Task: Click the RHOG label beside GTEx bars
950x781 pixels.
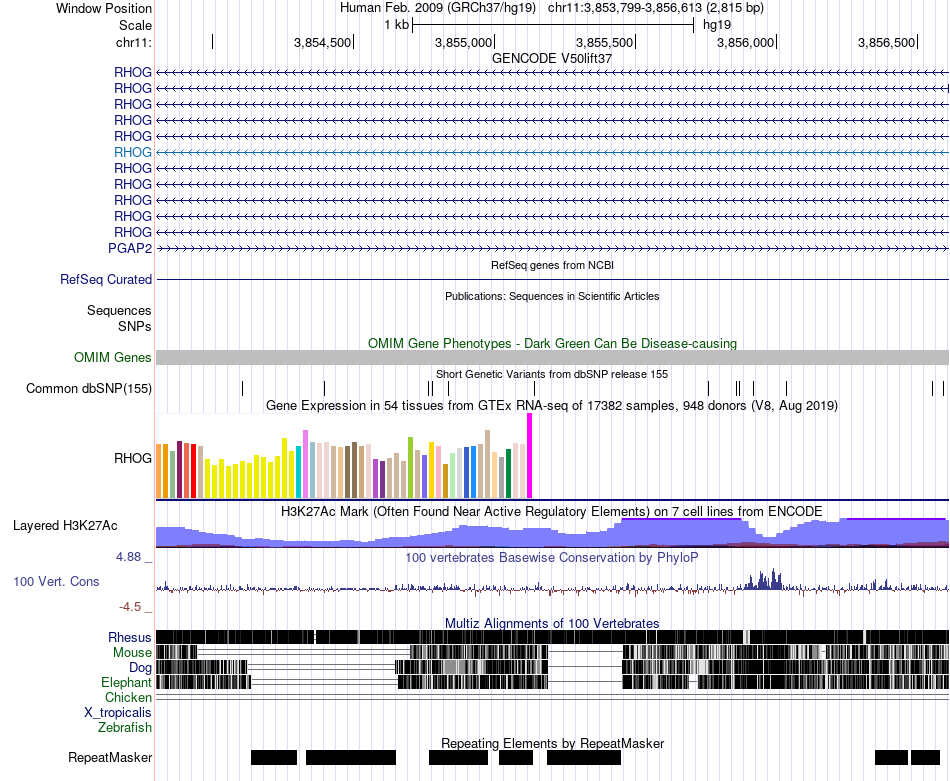Action: (133, 458)
